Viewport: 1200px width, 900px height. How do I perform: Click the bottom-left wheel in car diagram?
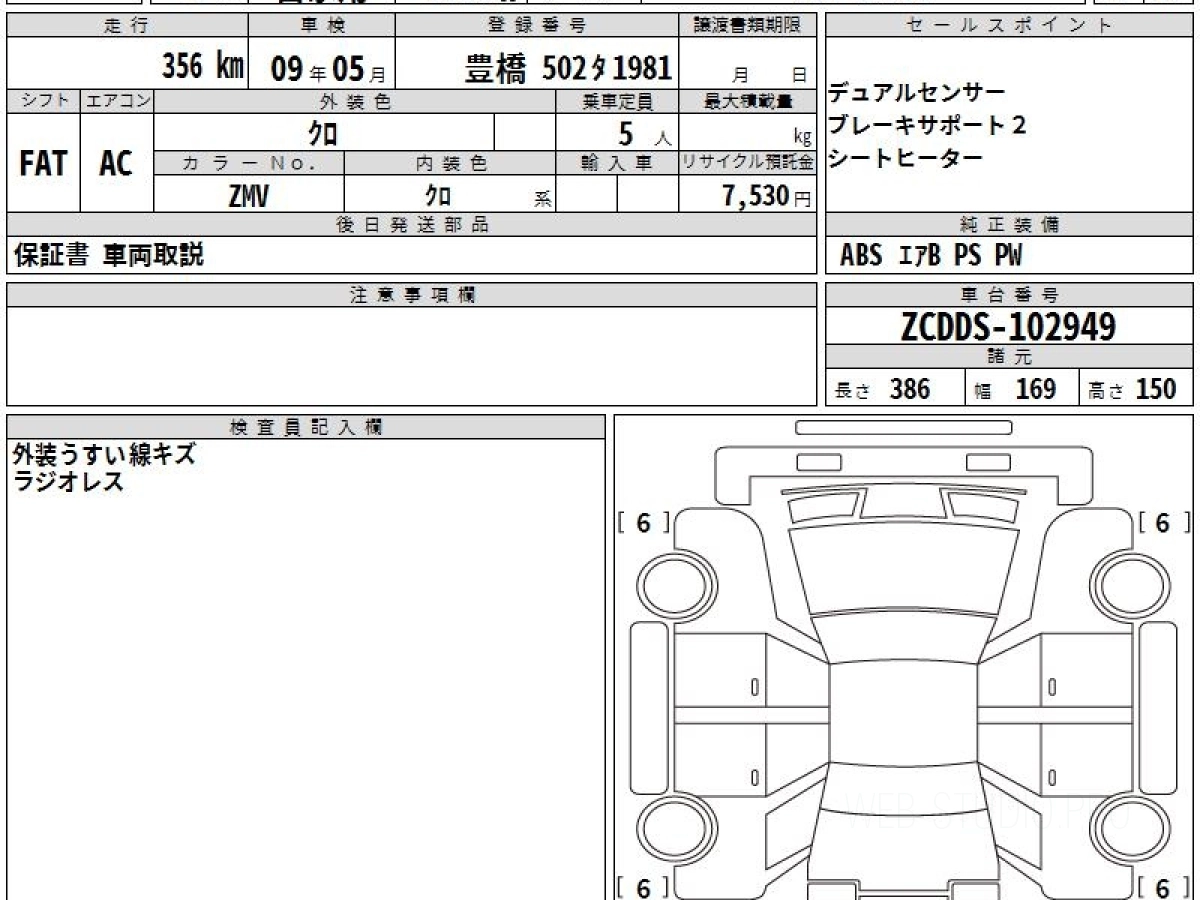[666, 830]
